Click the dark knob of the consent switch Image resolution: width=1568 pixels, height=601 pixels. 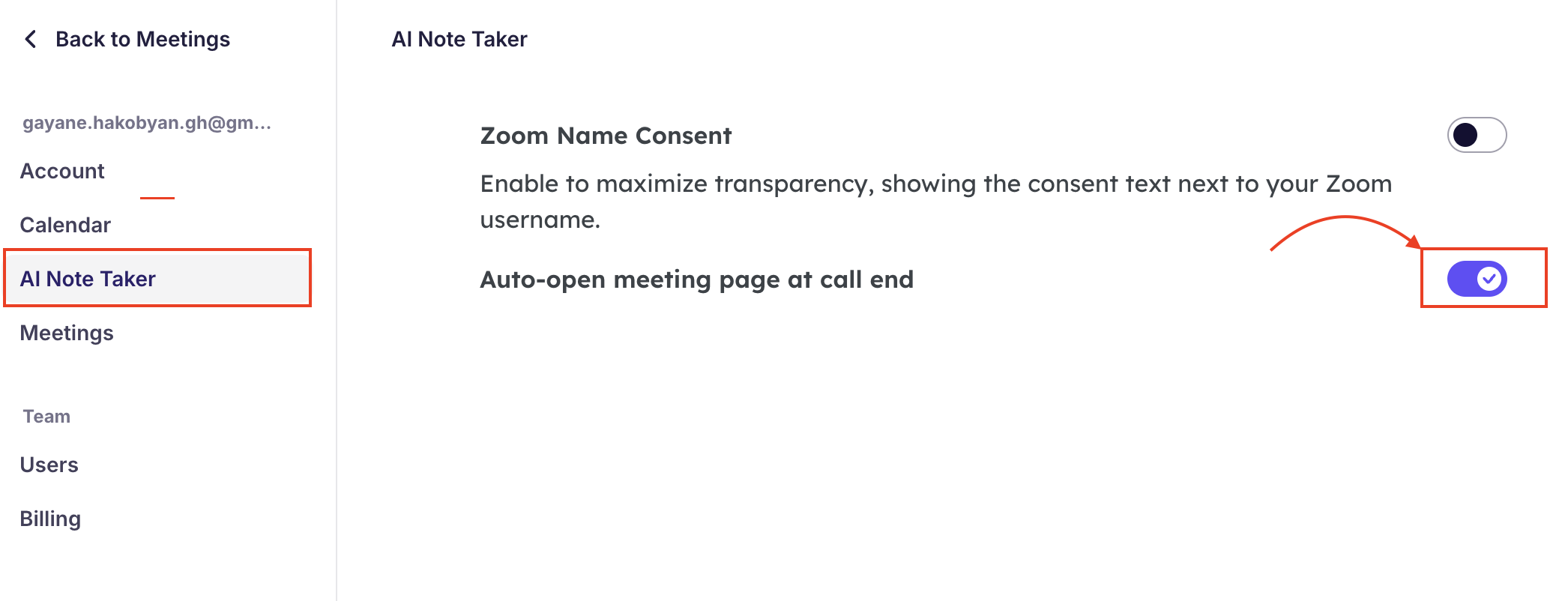coord(1465,135)
